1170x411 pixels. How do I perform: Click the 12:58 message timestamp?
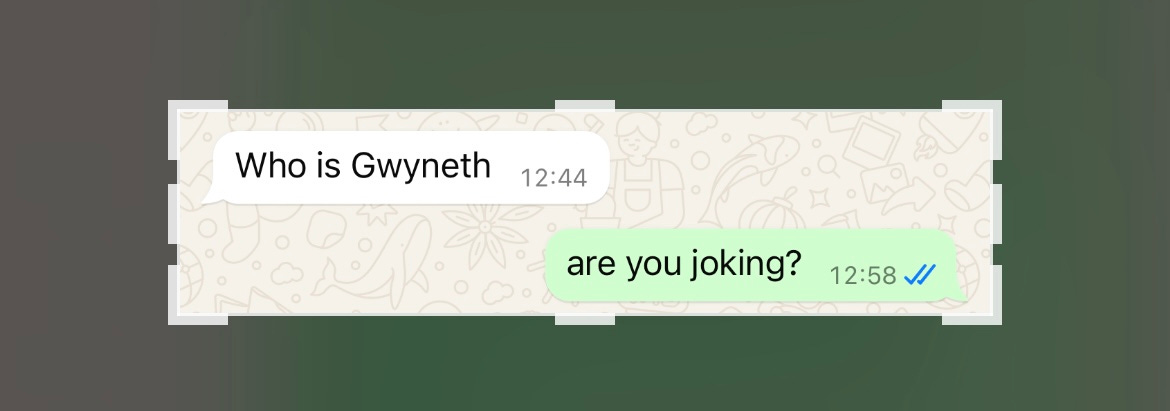pyautogui.click(x=863, y=276)
